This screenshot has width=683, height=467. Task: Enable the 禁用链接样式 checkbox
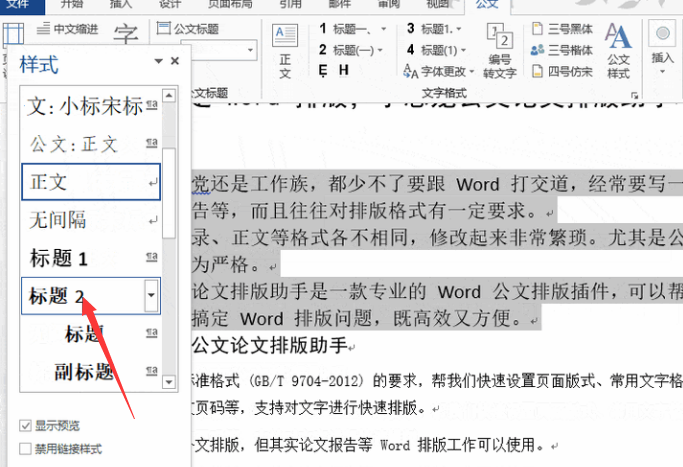click(26, 449)
